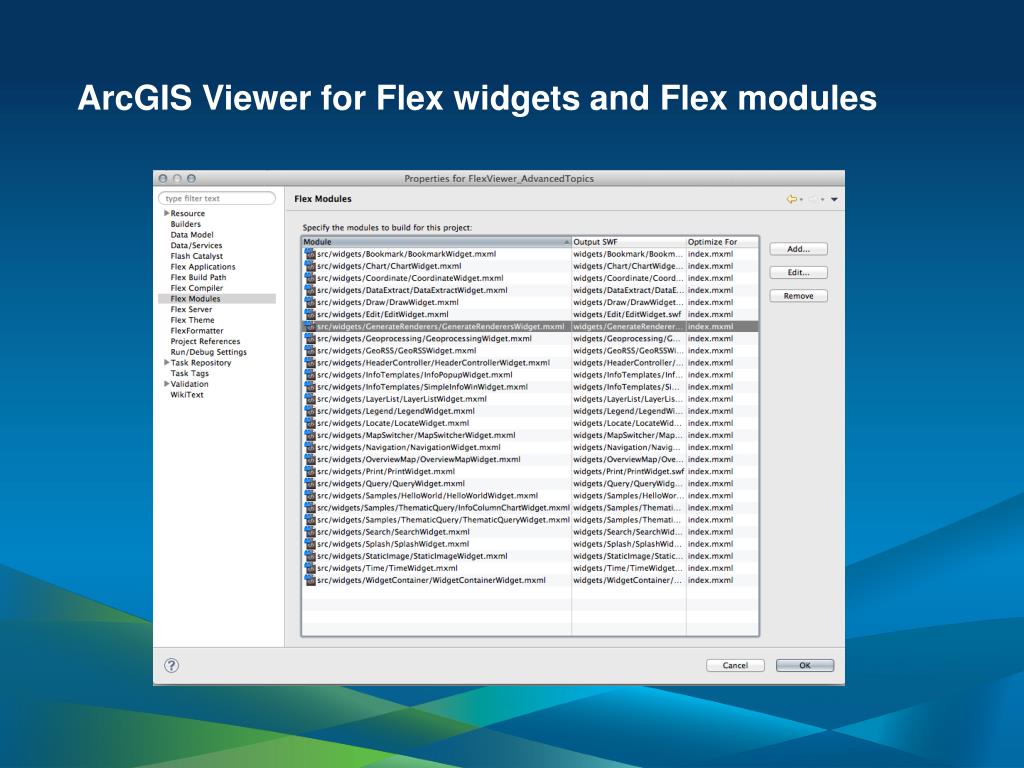Click the MapSwitcherWidget.mxml module file icon
The width and height of the screenshot is (1024, 768).
point(310,435)
